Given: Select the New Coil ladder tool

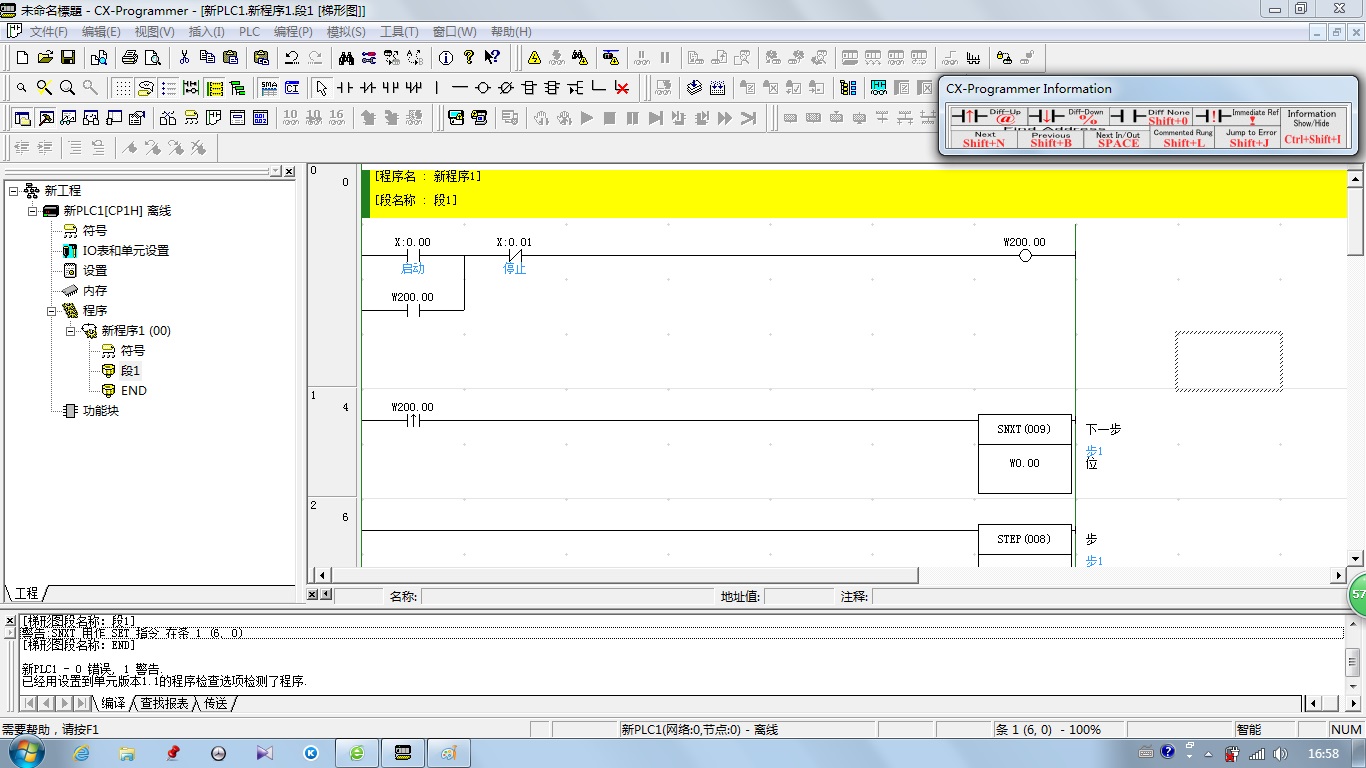Looking at the screenshot, I should (483, 88).
